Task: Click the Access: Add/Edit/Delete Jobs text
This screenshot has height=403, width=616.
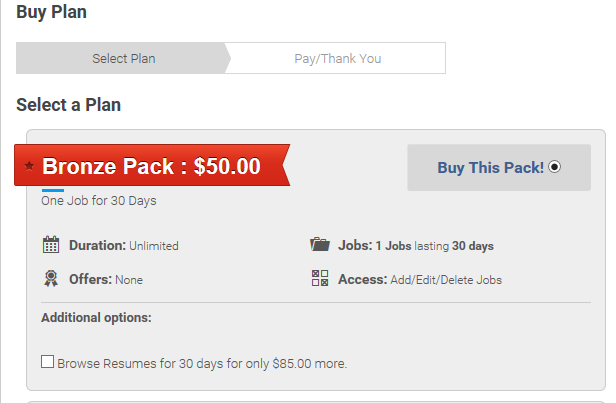Action: [420, 280]
